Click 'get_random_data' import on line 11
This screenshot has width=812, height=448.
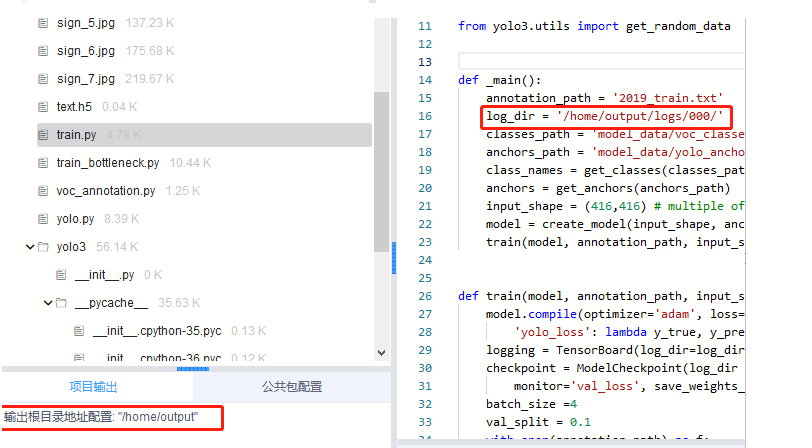pyautogui.click(x=678, y=26)
